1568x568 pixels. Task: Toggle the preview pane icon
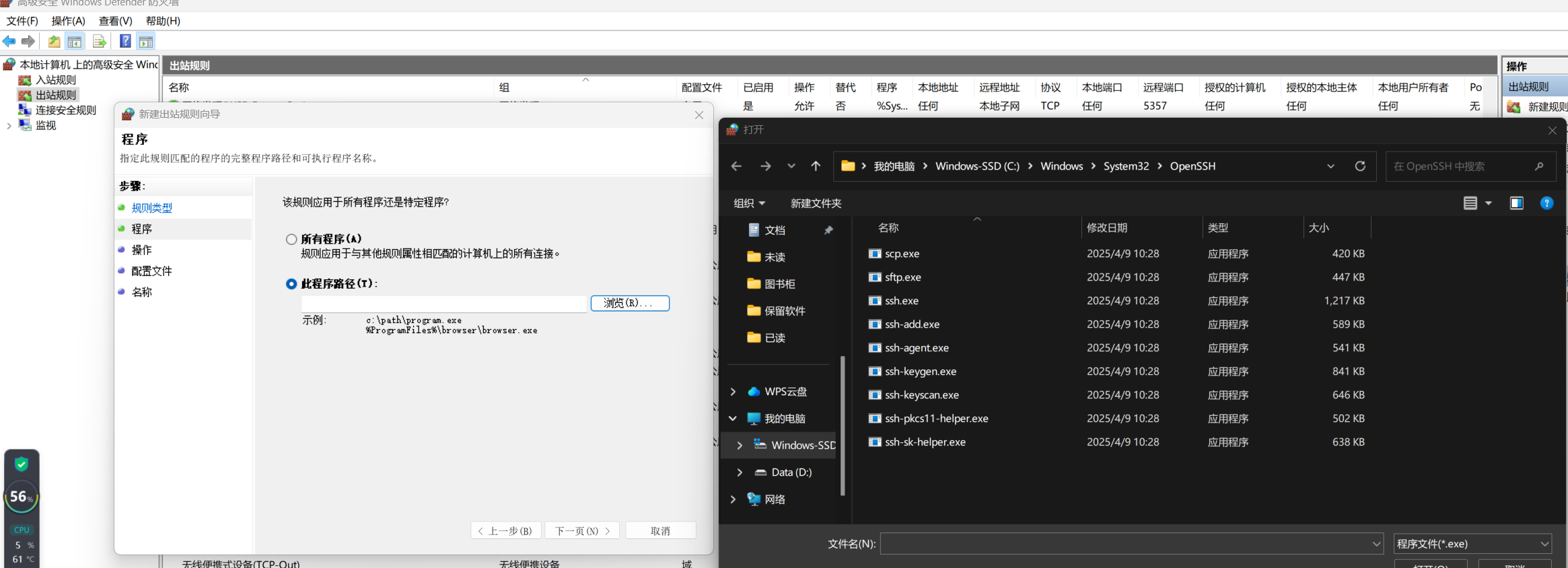point(1516,203)
